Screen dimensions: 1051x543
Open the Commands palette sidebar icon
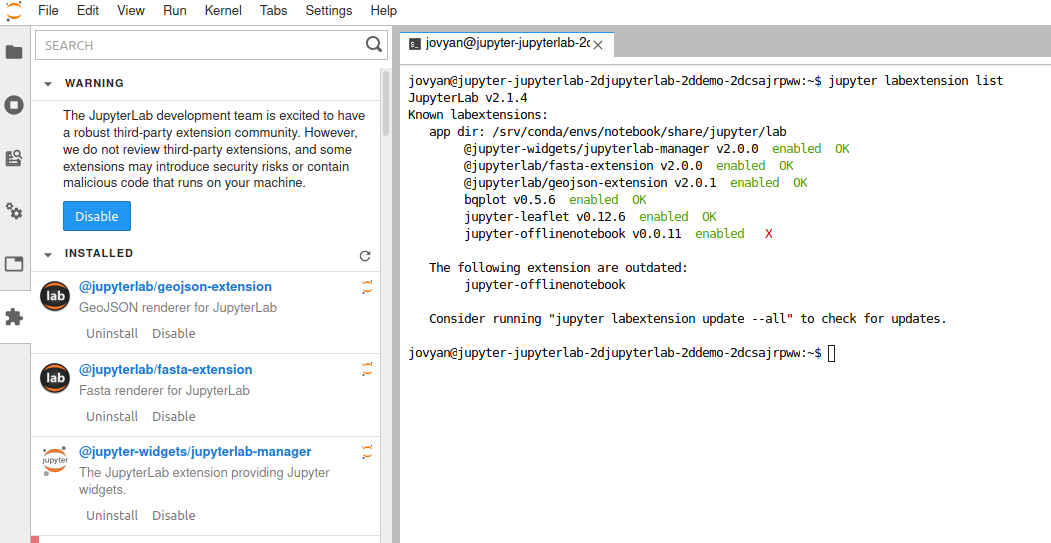(14, 158)
